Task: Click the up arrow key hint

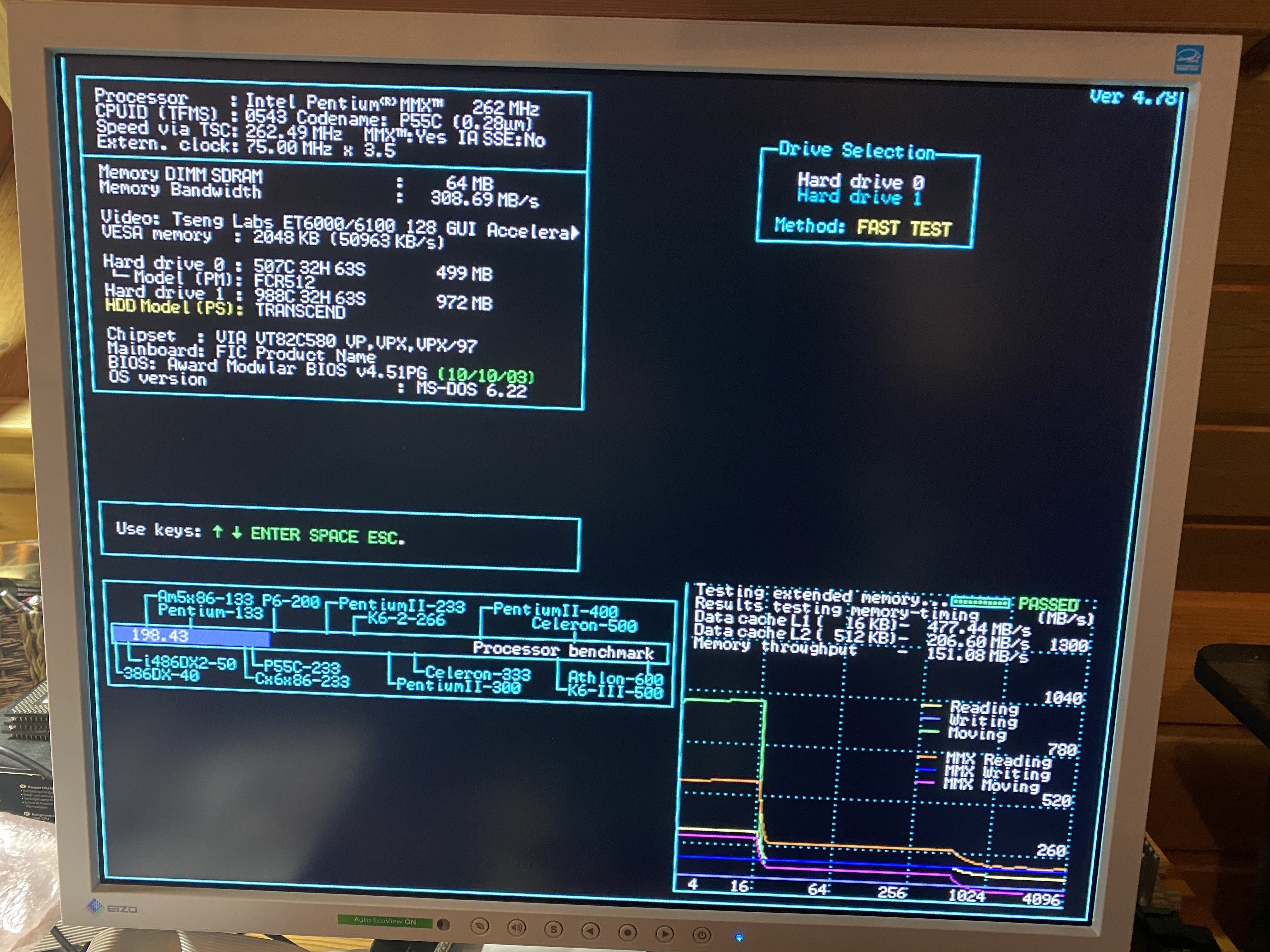Action: tap(218, 531)
